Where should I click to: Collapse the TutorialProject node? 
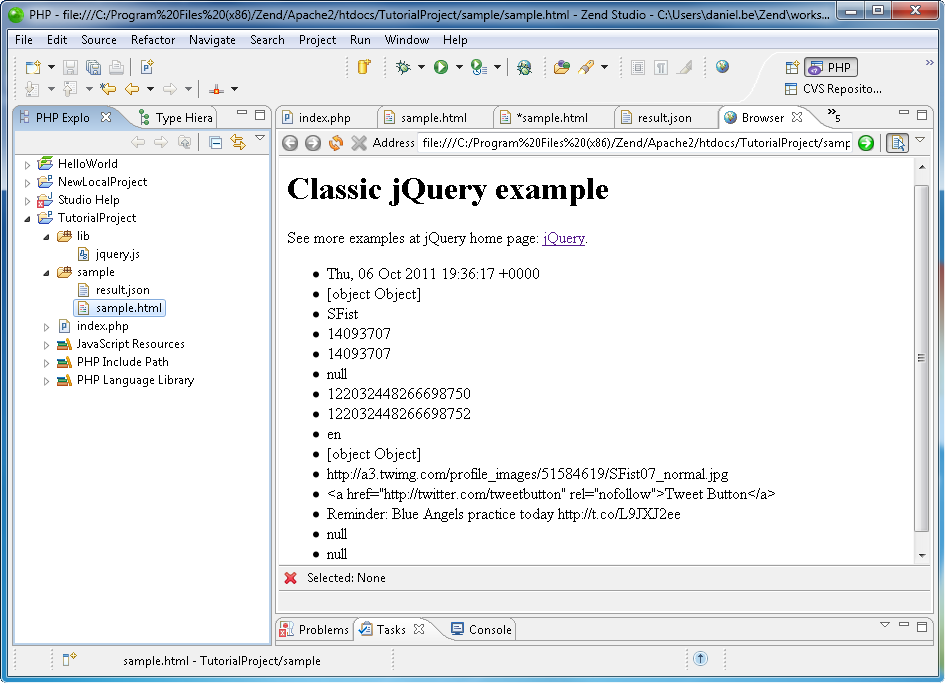click(27, 218)
